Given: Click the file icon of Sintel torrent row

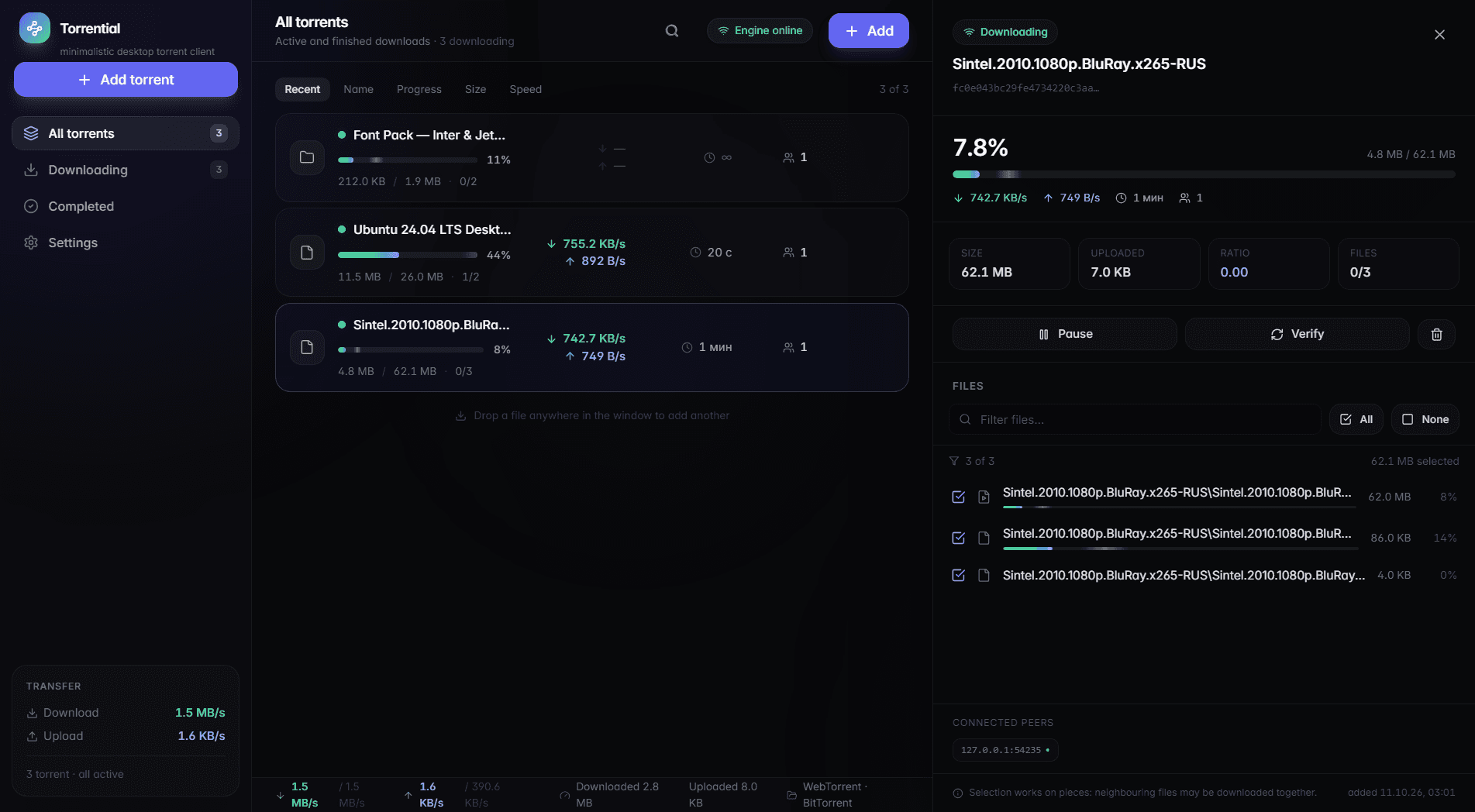Looking at the screenshot, I should tap(307, 347).
